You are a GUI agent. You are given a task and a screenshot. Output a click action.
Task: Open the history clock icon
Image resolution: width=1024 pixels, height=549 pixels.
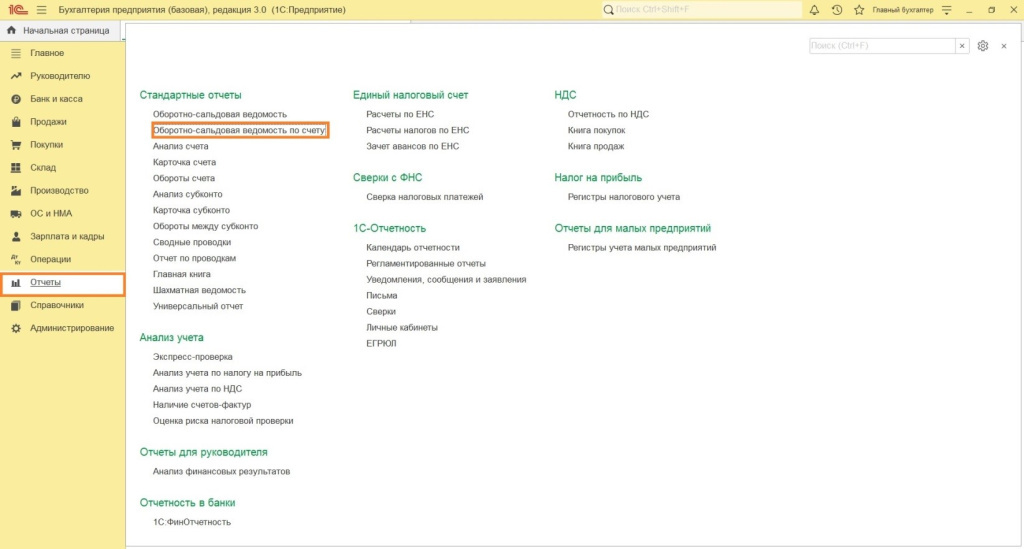(x=837, y=10)
